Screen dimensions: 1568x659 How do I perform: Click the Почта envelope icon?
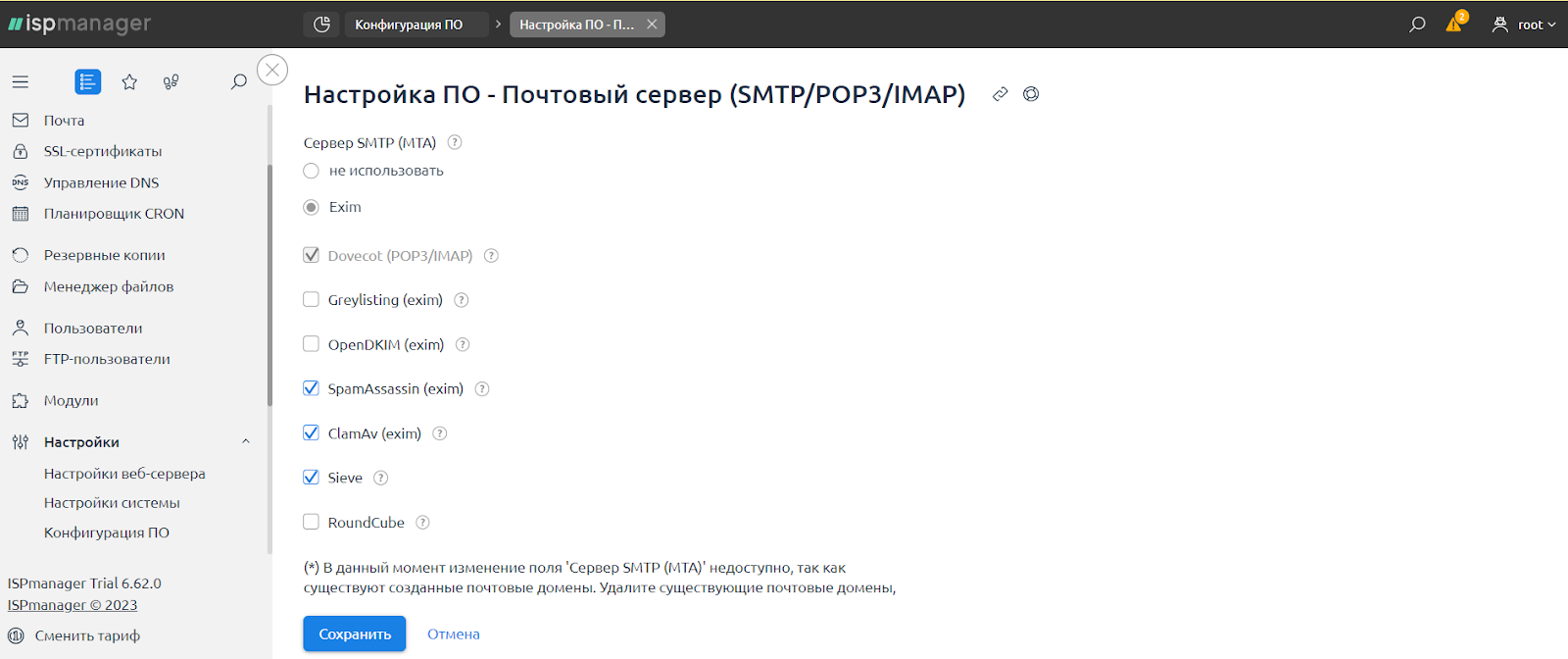[x=21, y=121]
